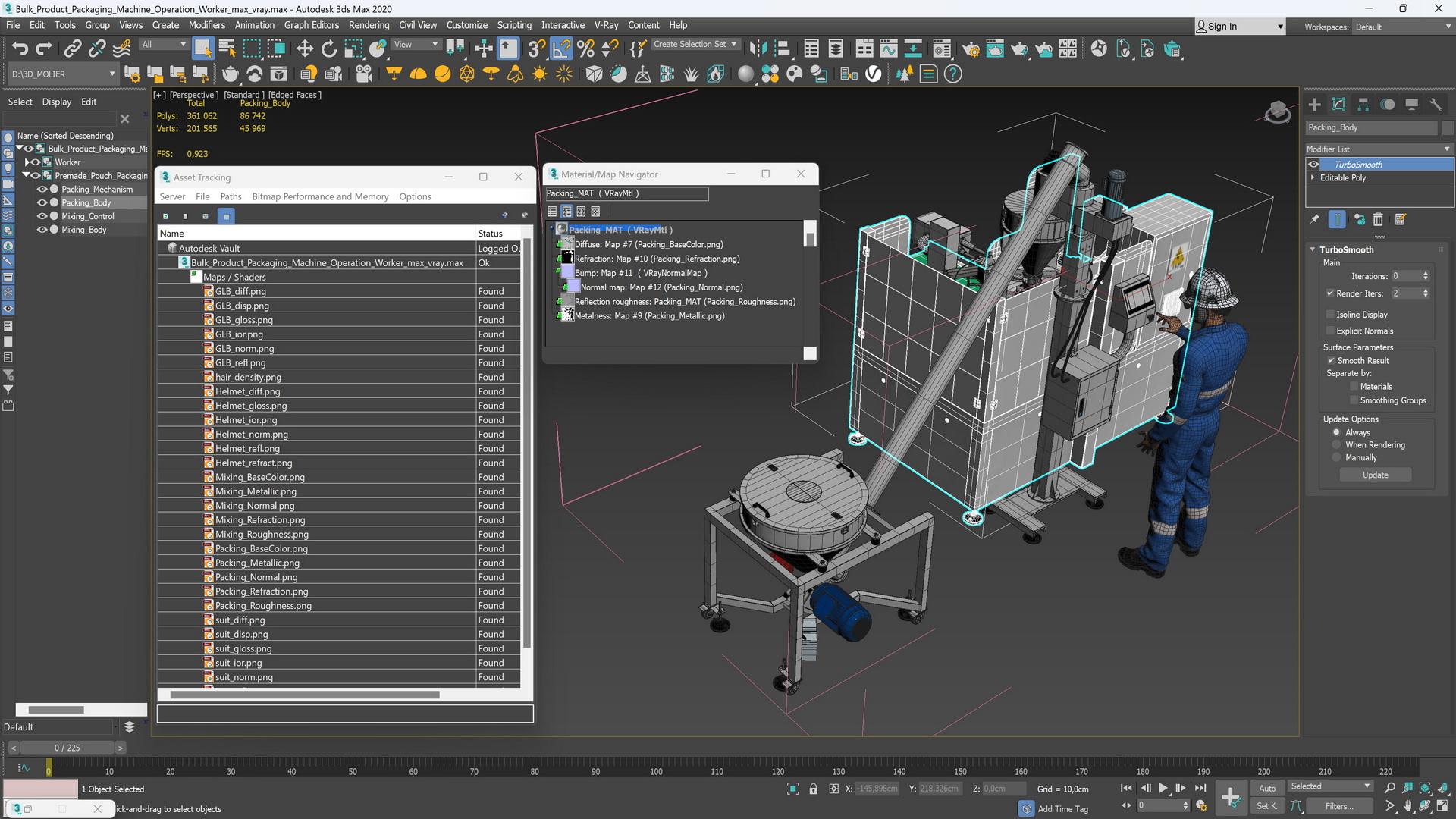Toggle the Selection Lock padlock icon

814,789
